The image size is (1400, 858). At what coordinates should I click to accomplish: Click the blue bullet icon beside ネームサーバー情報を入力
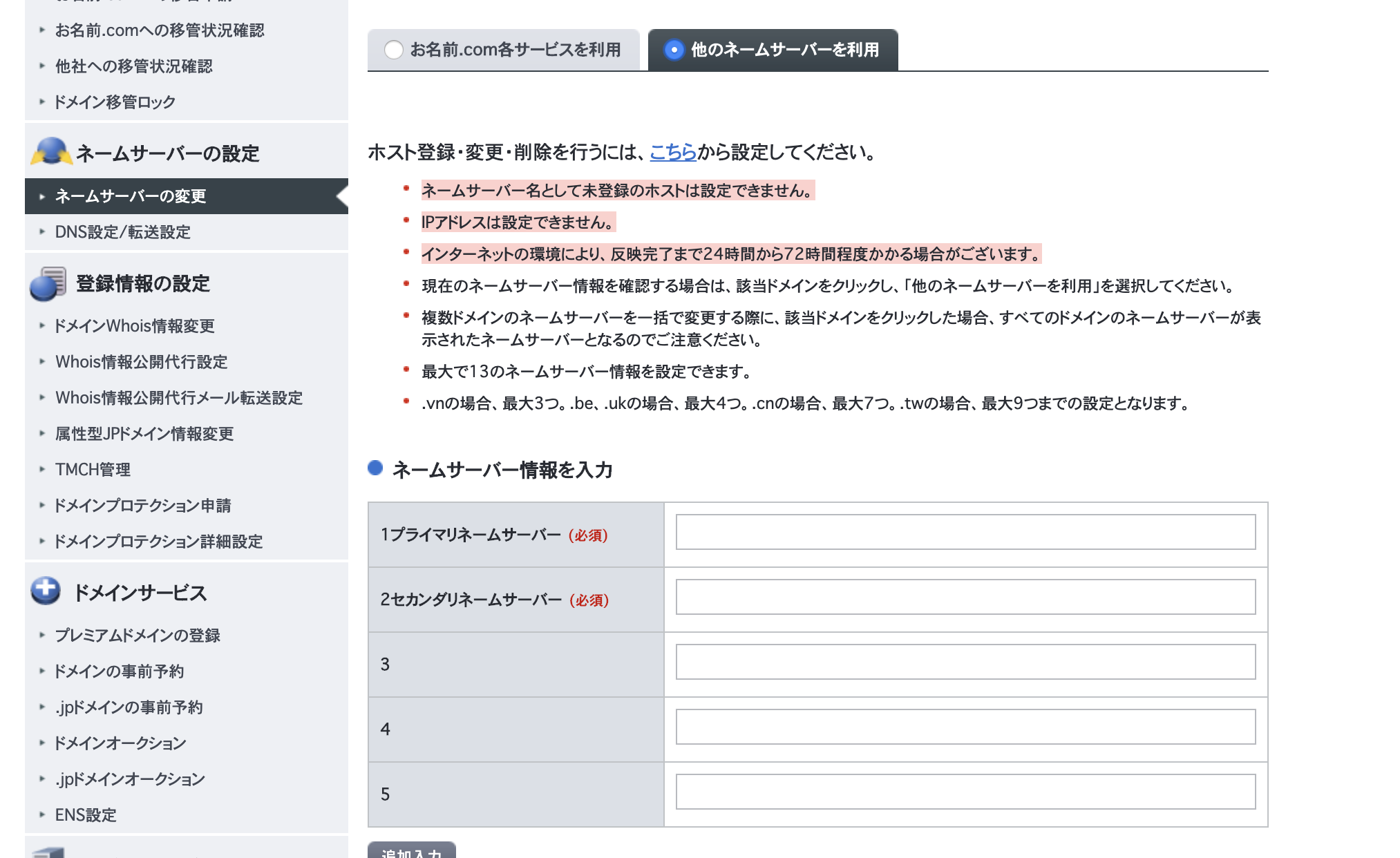point(377,470)
